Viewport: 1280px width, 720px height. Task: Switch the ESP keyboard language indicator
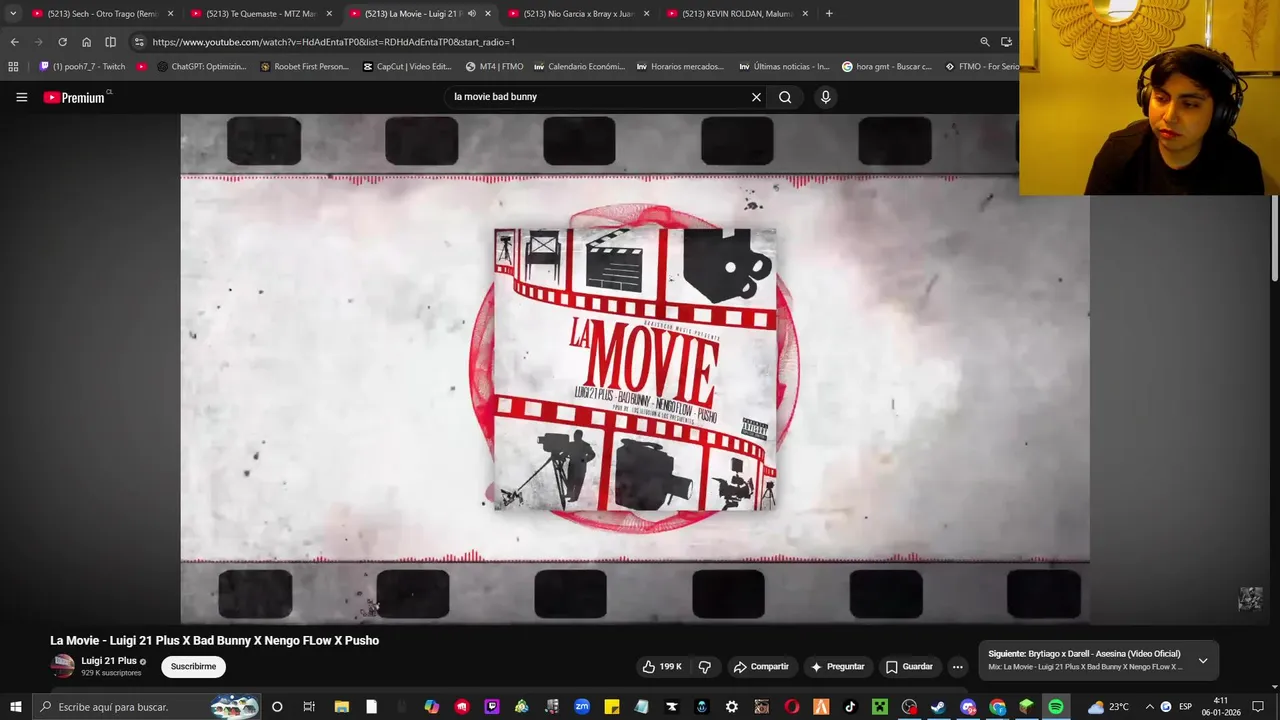coord(1185,707)
